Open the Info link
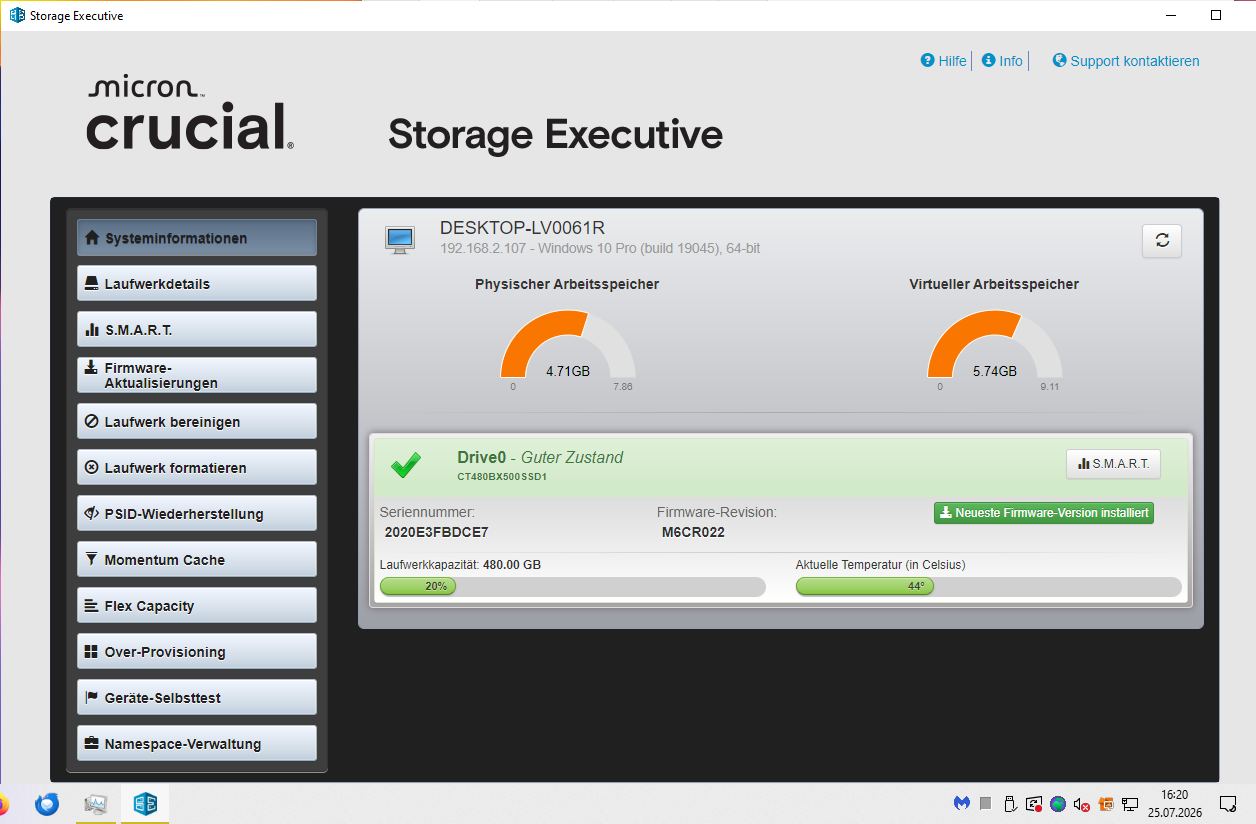Screen dimensions: 1256x824 (x=1002, y=61)
